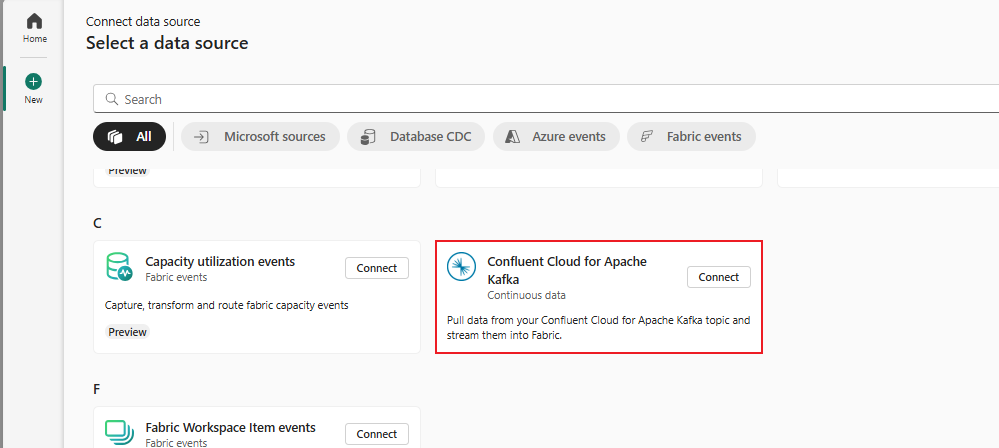Viewport: 999px width, 448px height.
Task: Click the Capacity utilization events title
Action: tap(220, 261)
